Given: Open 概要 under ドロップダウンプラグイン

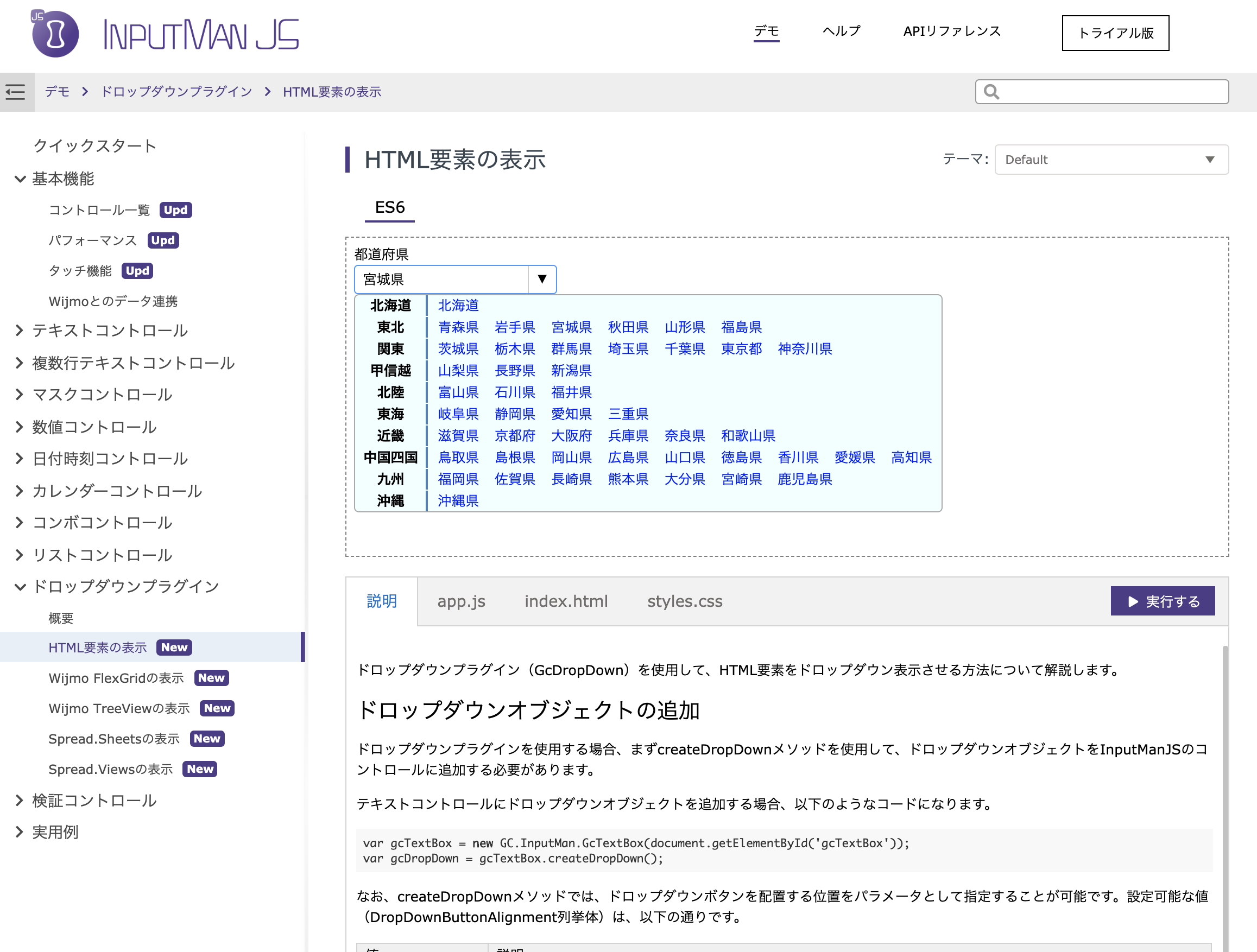Looking at the screenshot, I should (x=61, y=618).
